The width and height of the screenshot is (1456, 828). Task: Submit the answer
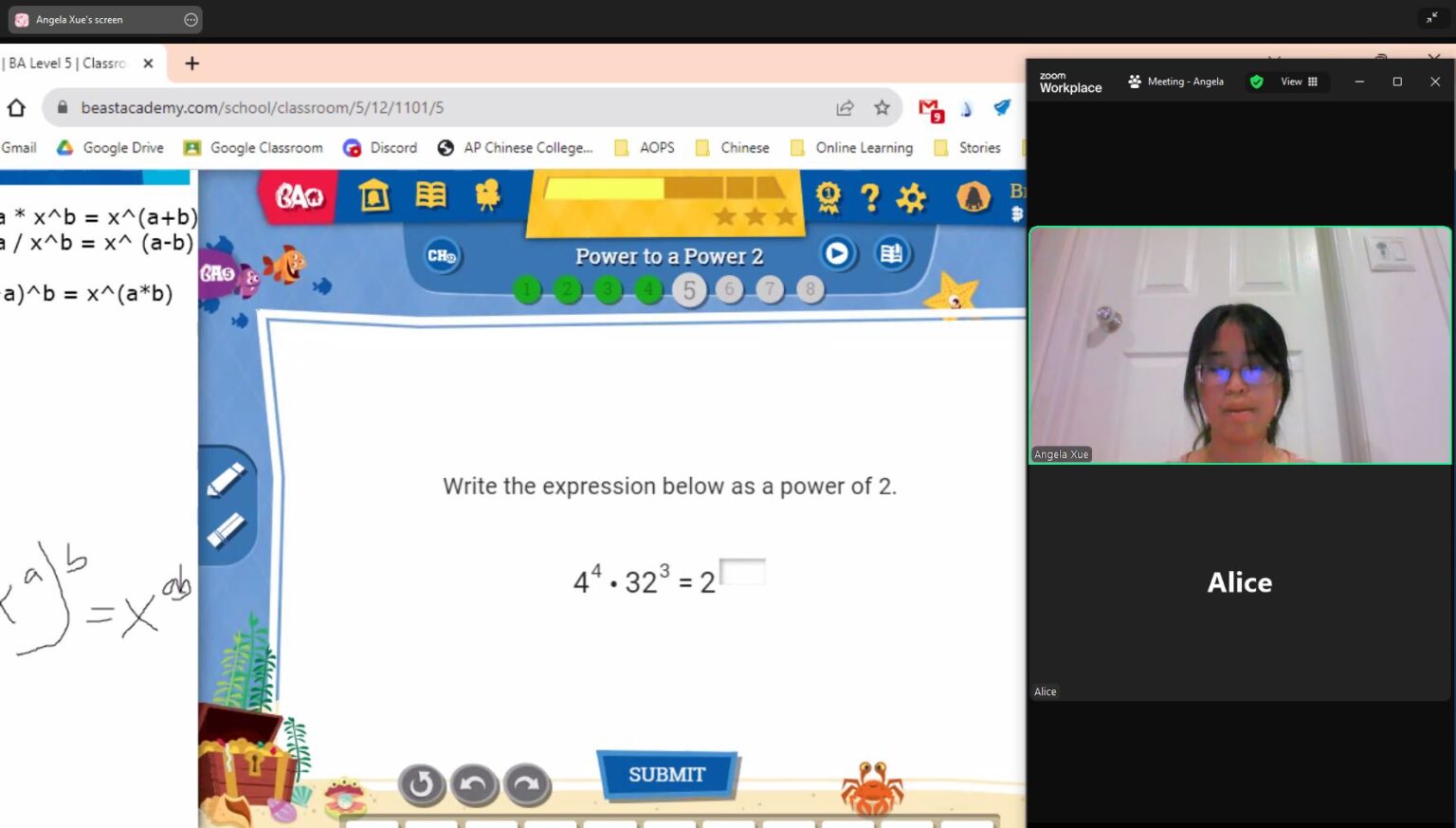[x=667, y=775]
